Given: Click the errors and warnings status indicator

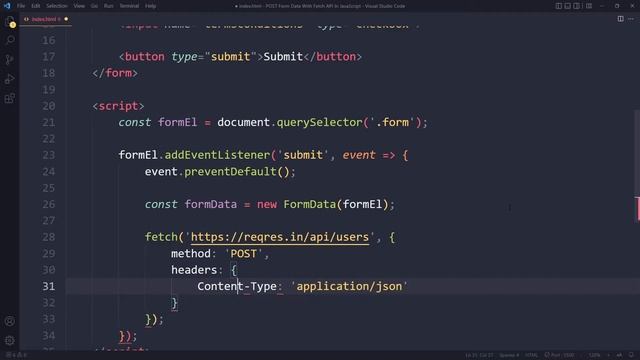Looking at the screenshot, I should [16, 355].
